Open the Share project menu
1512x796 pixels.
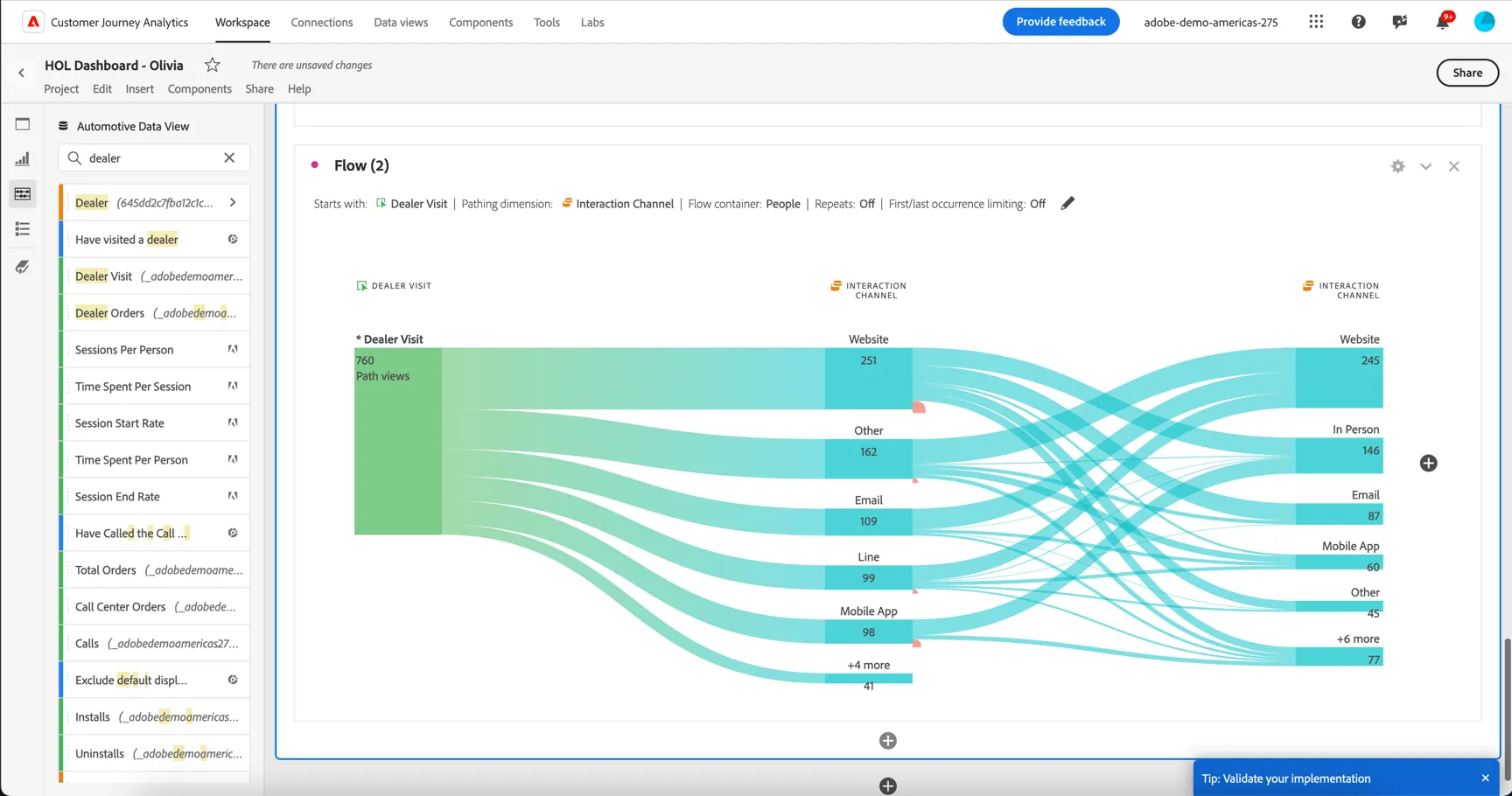259,88
